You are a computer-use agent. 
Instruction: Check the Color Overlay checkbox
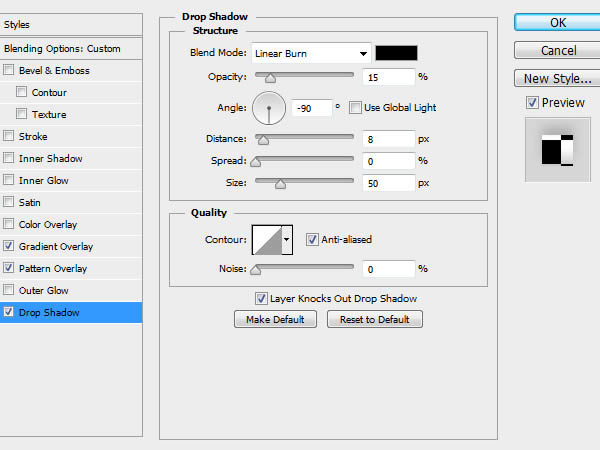tap(8, 224)
